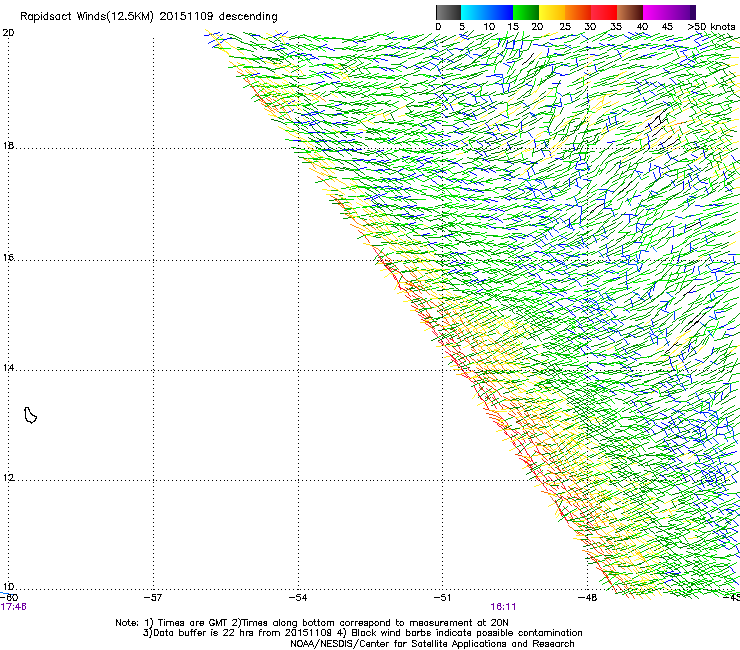740x650 pixels.
Task: Click the latitude label 14
Action: click(8, 368)
